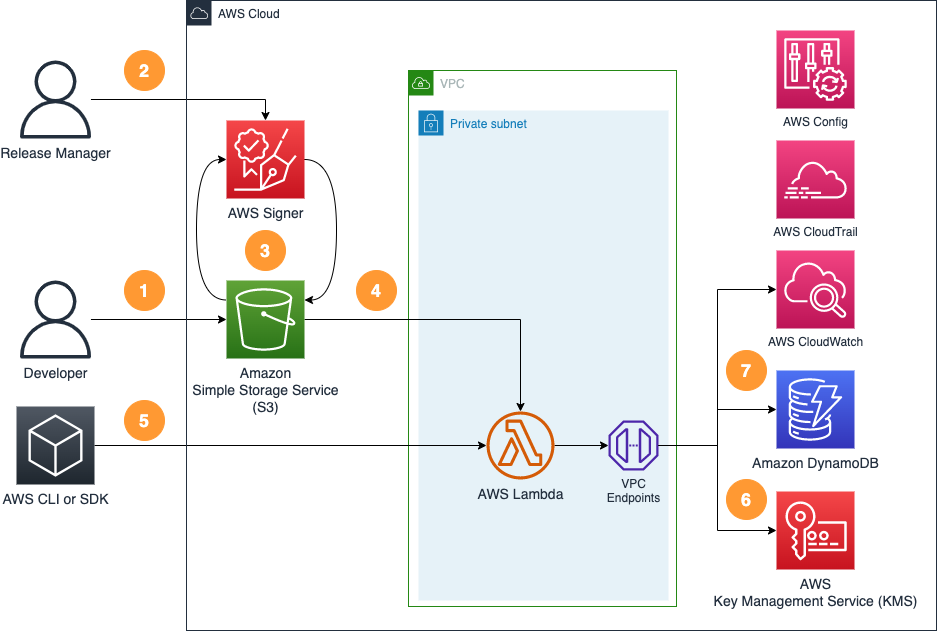Select the "AWS CloudTrail" label
Screen dimensions: 937x631
coord(815,232)
